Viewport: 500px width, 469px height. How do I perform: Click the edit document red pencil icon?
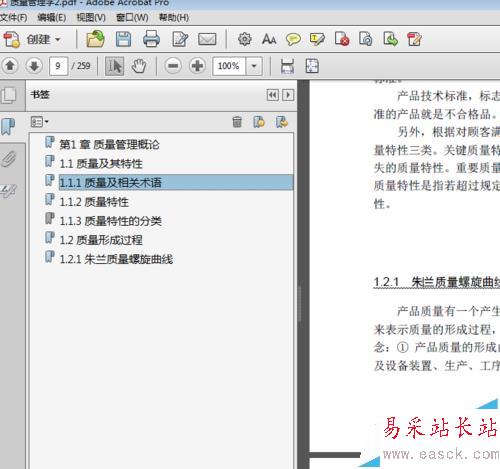414,39
